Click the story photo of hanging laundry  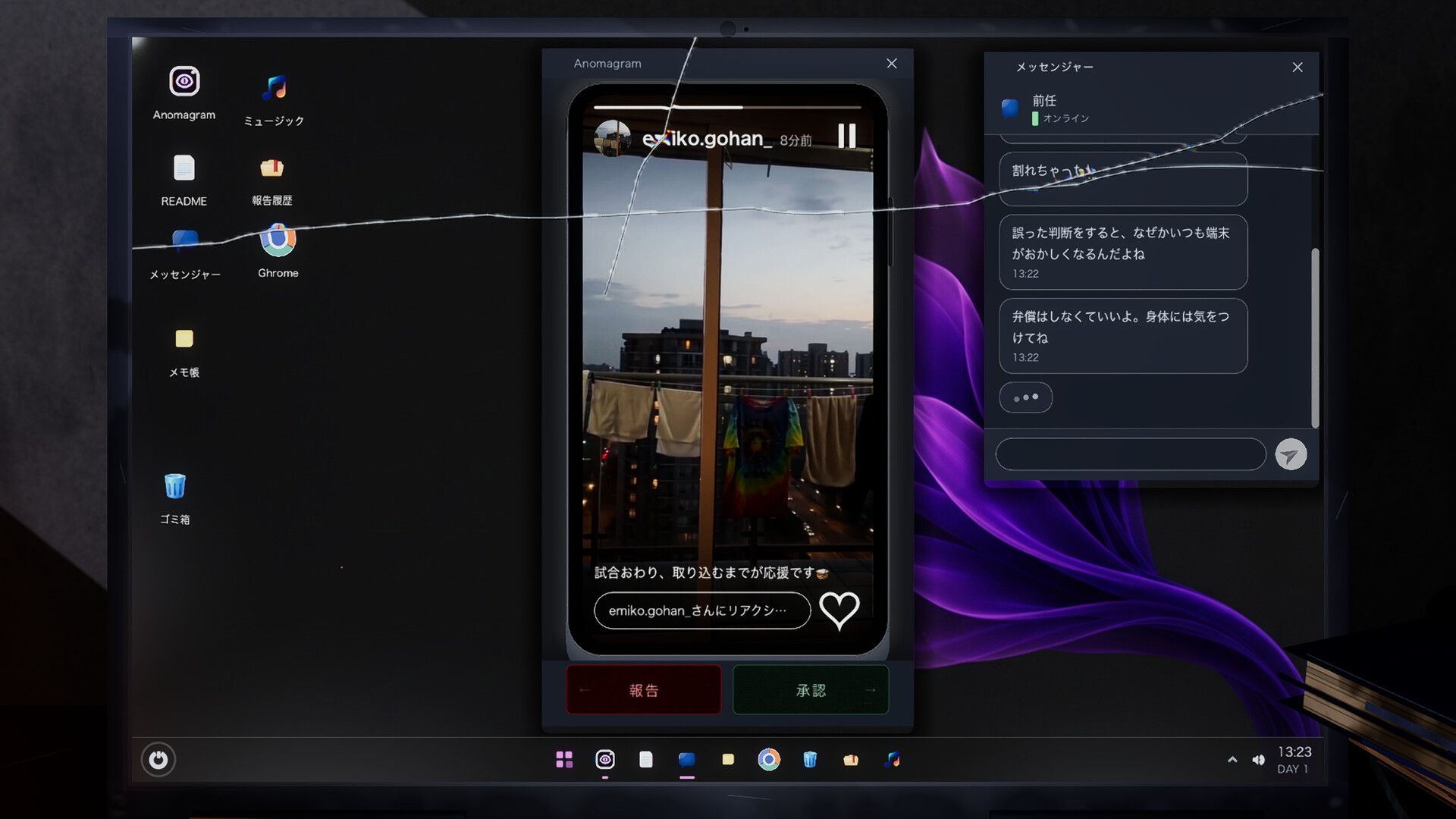[727, 356]
